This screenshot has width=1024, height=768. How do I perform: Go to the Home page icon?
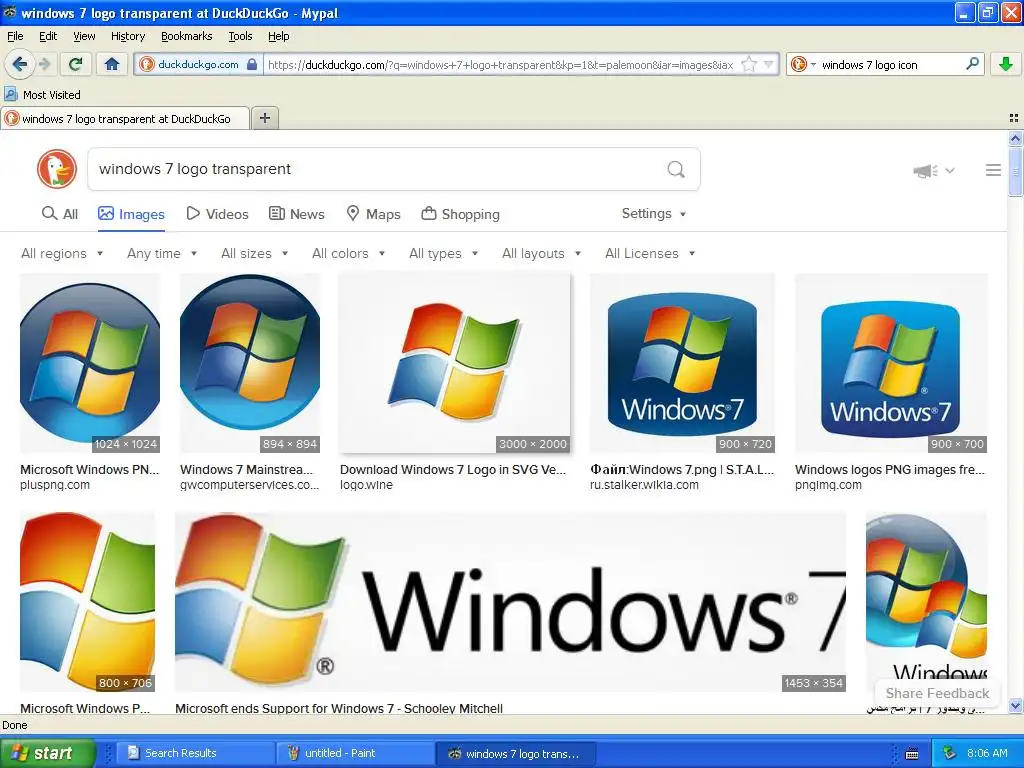[112, 64]
